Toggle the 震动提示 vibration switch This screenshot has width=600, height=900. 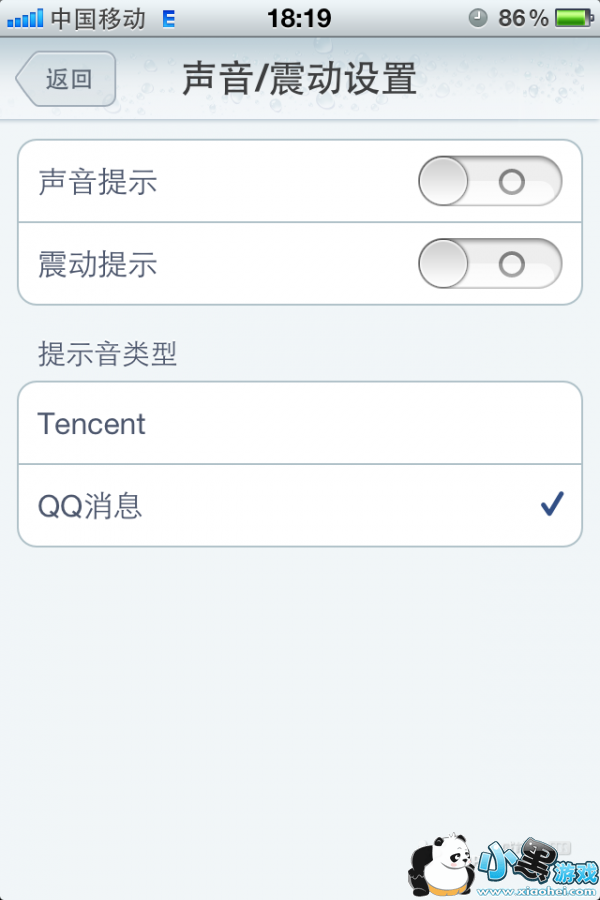(490, 264)
